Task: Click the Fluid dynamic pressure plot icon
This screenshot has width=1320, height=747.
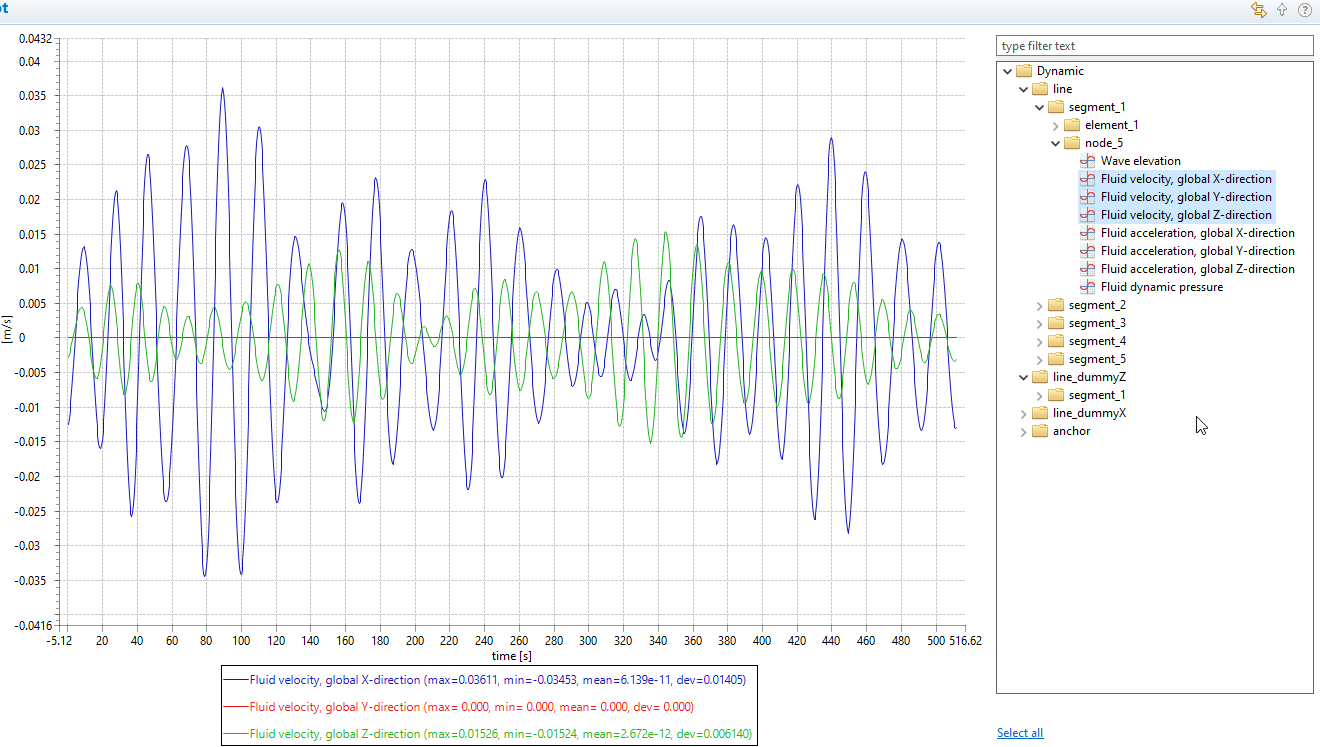Action: pos(1088,287)
